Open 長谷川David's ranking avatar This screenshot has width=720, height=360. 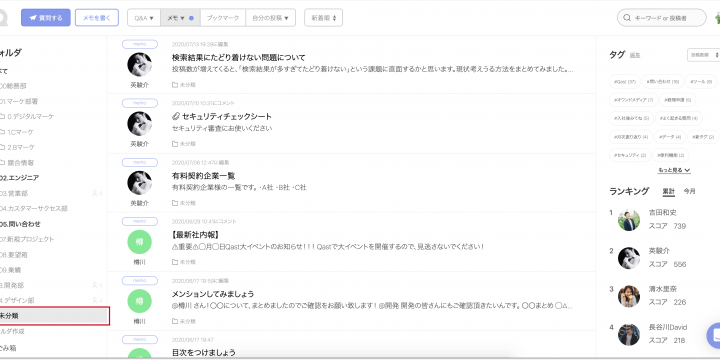[x=629, y=334]
